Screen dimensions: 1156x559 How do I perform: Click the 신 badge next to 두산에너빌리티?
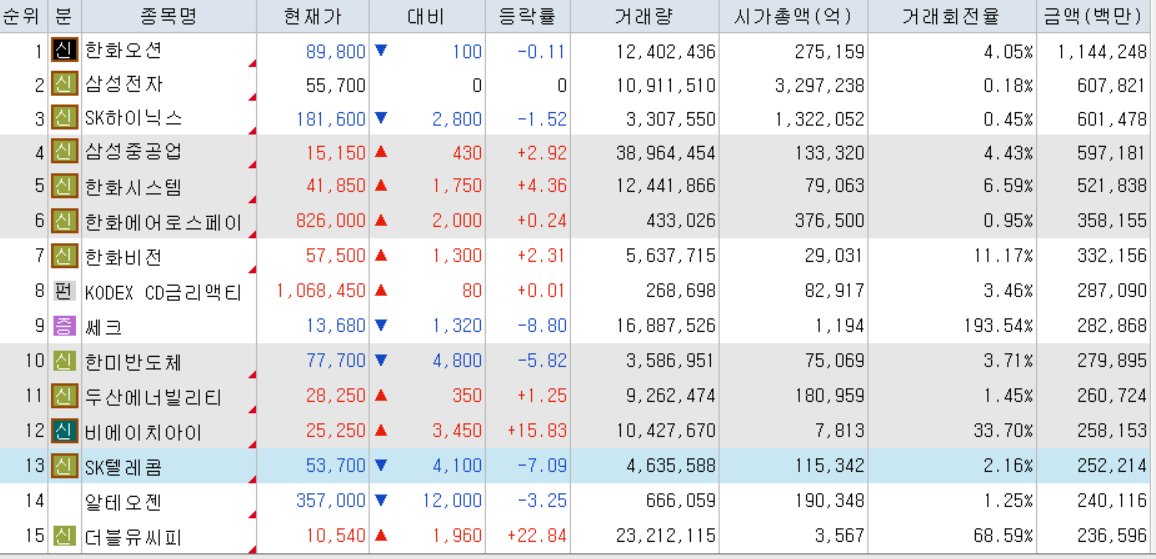click(x=64, y=397)
